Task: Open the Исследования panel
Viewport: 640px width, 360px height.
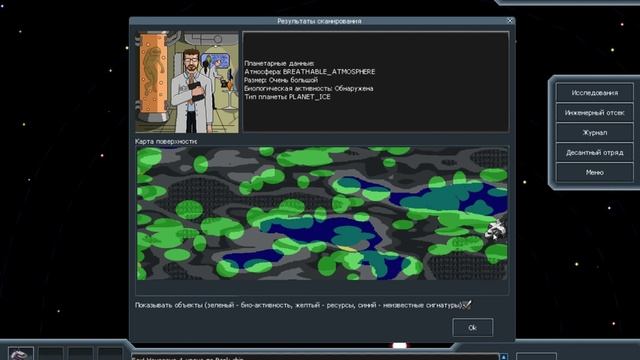Action: pyautogui.click(x=594, y=93)
